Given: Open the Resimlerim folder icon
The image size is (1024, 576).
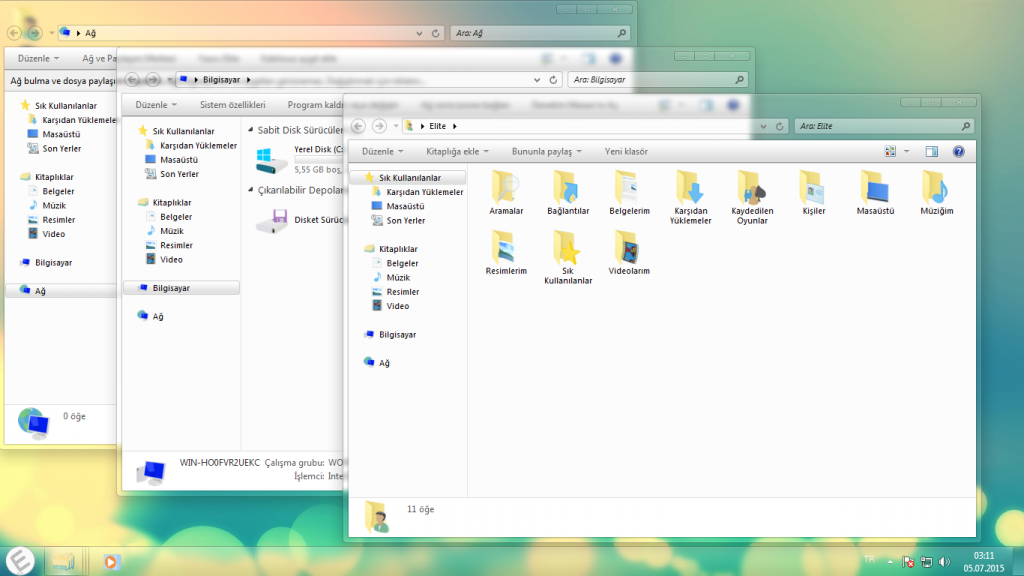Looking at the screenshot, I should [506, 253].
